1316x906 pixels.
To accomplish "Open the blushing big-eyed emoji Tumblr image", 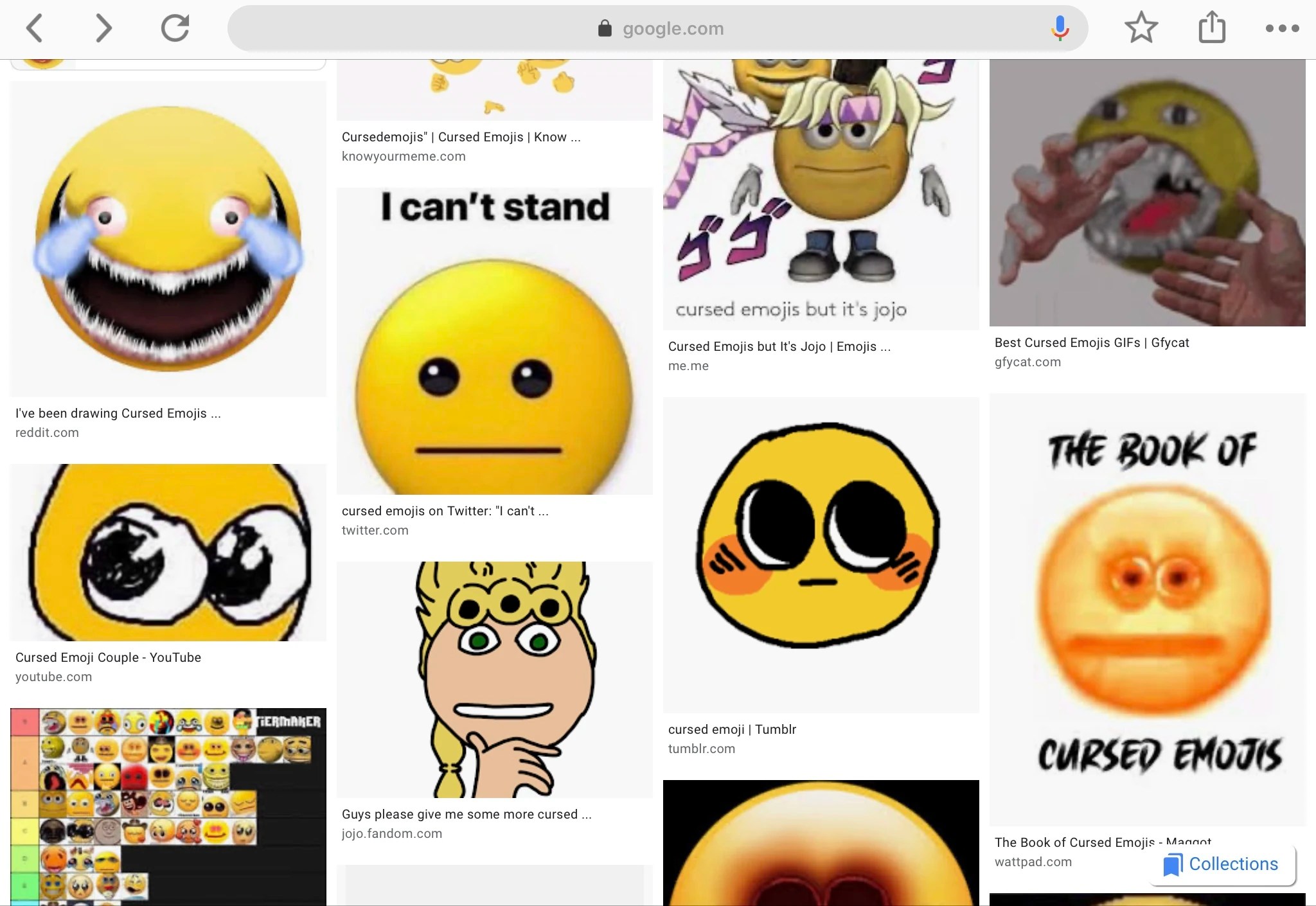I will 821,555.
